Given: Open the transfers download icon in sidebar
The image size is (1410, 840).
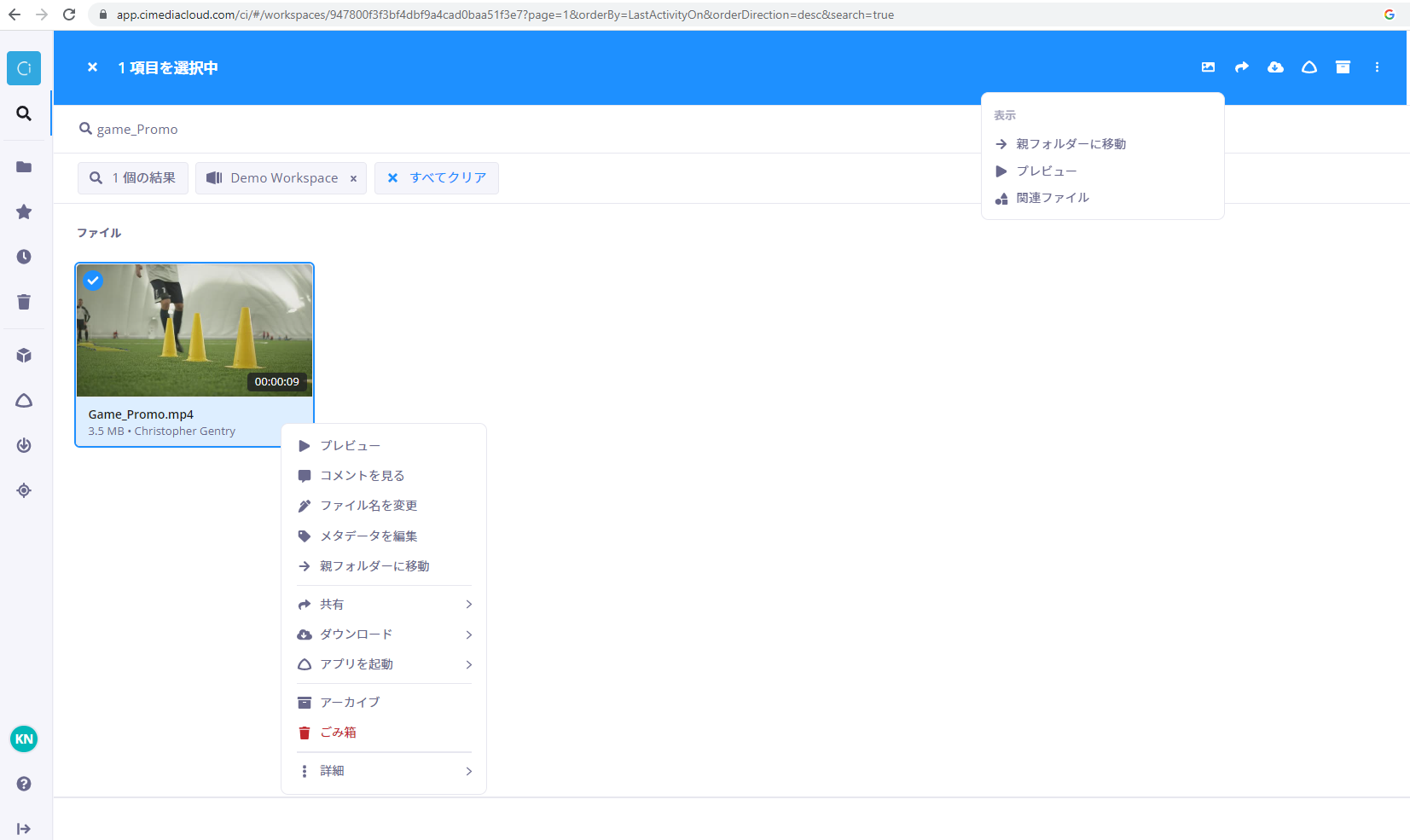Looking at the screenshot, I should 24,445.
